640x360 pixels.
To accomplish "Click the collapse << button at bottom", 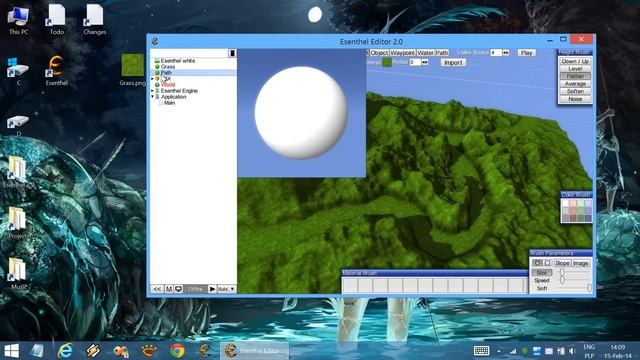I will (157, 289).
